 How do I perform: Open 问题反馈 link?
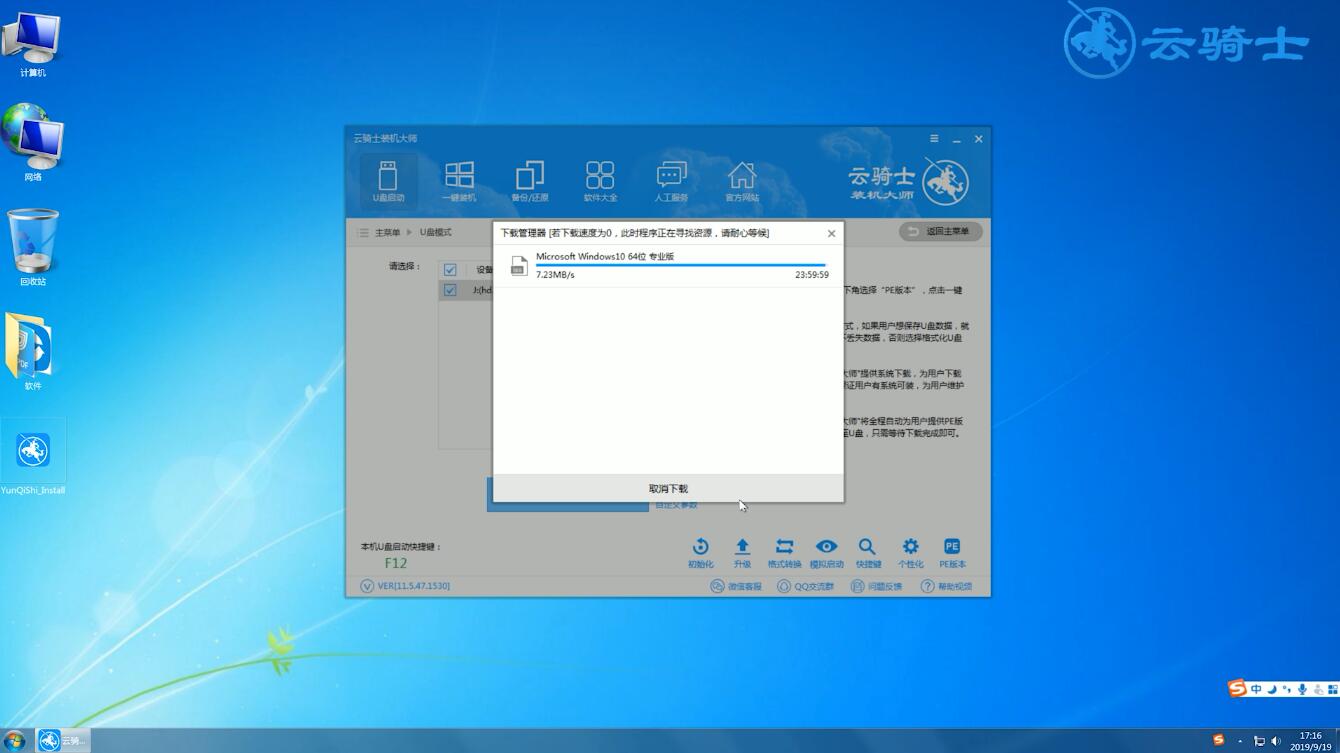coord(877,586)
